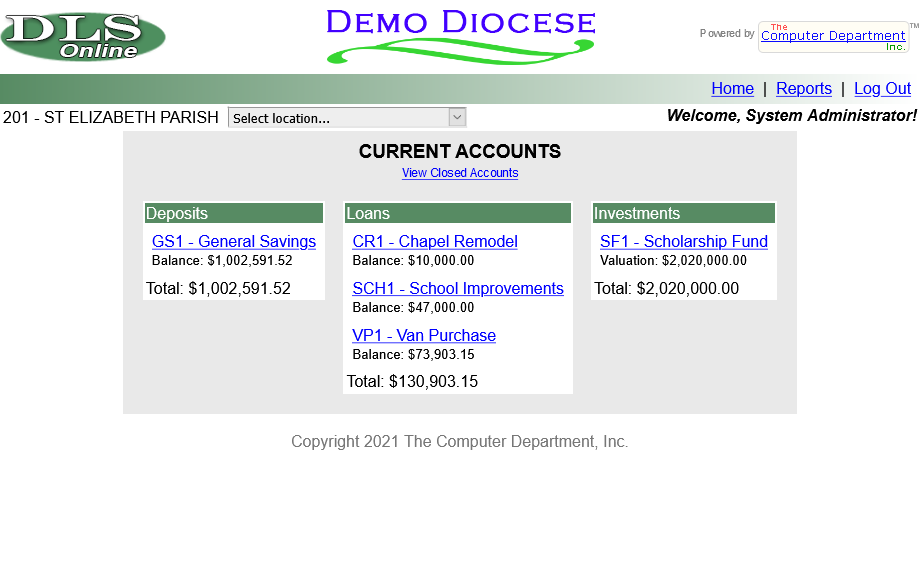Open GS1 - General Savings account
Viewport: 920px width, 562px height.
234,242
